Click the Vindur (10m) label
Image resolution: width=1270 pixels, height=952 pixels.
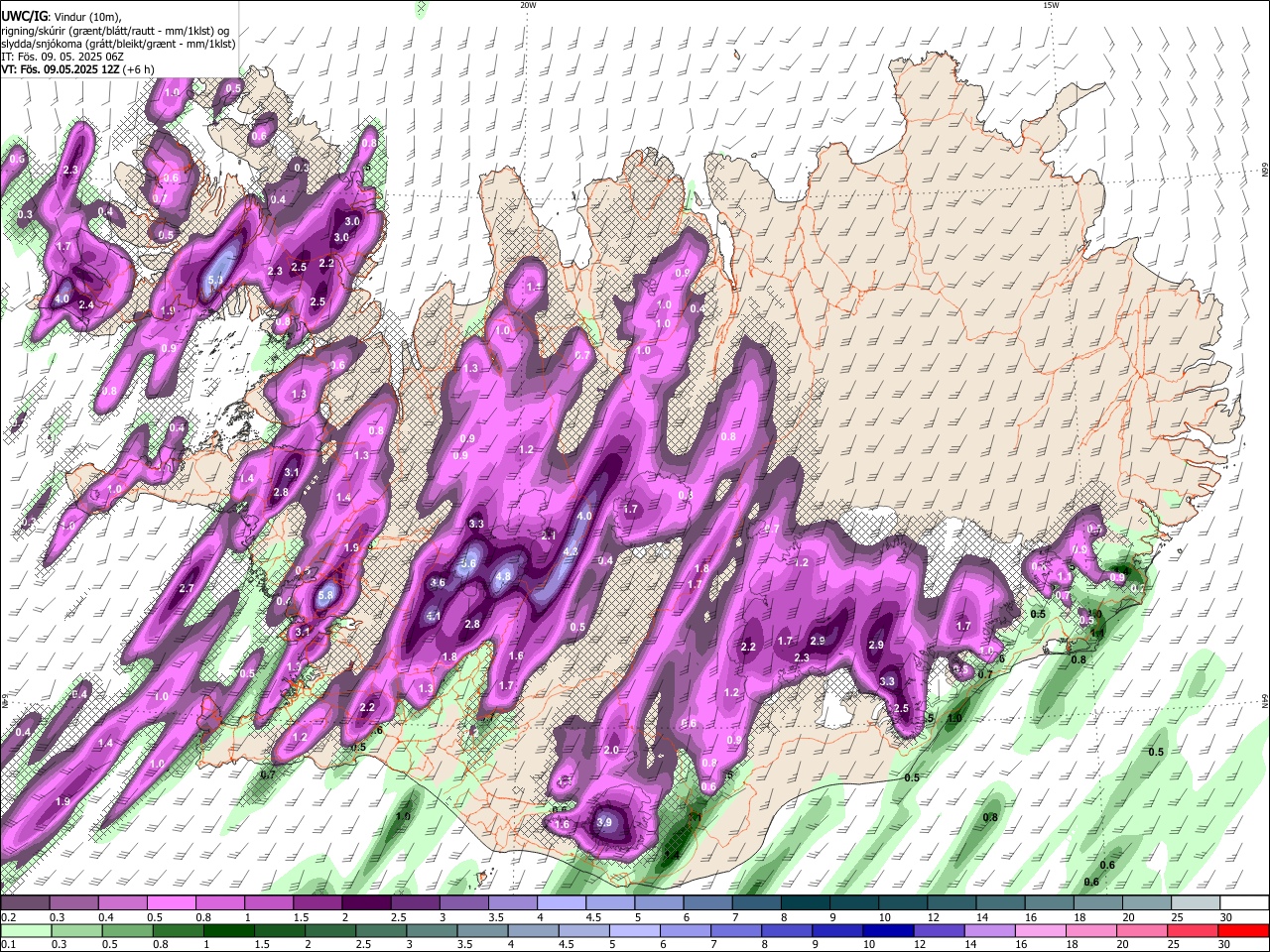(x=89, y=15)
